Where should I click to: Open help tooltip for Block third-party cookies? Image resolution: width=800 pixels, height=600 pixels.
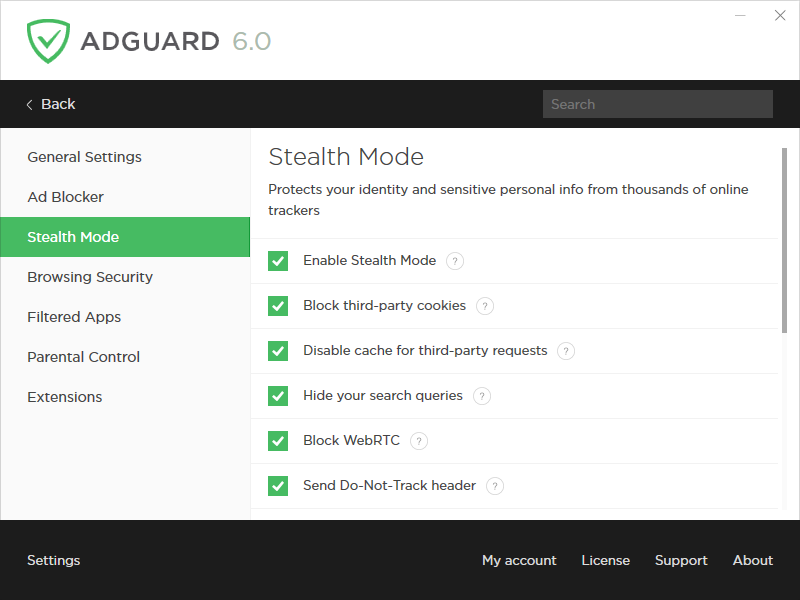[x=485, y=306]
